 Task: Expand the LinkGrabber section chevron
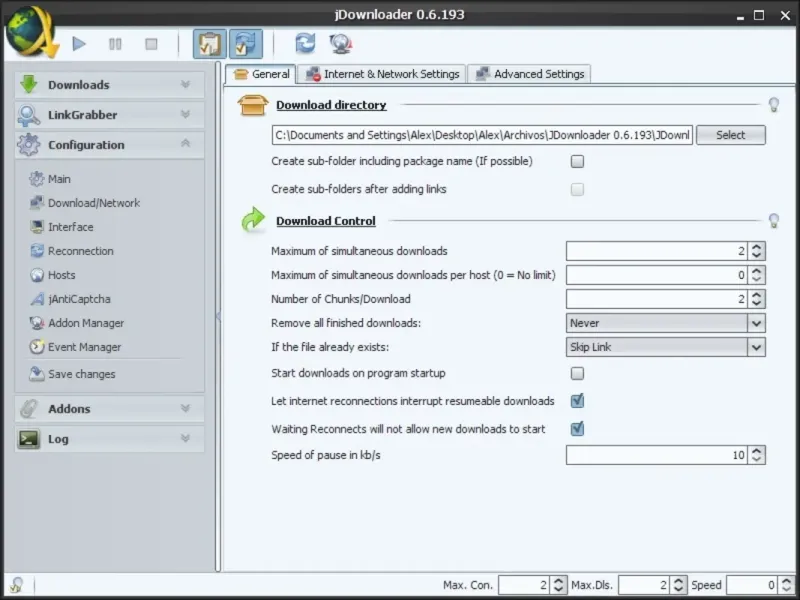pyautogui.click(x=185, y=114)
